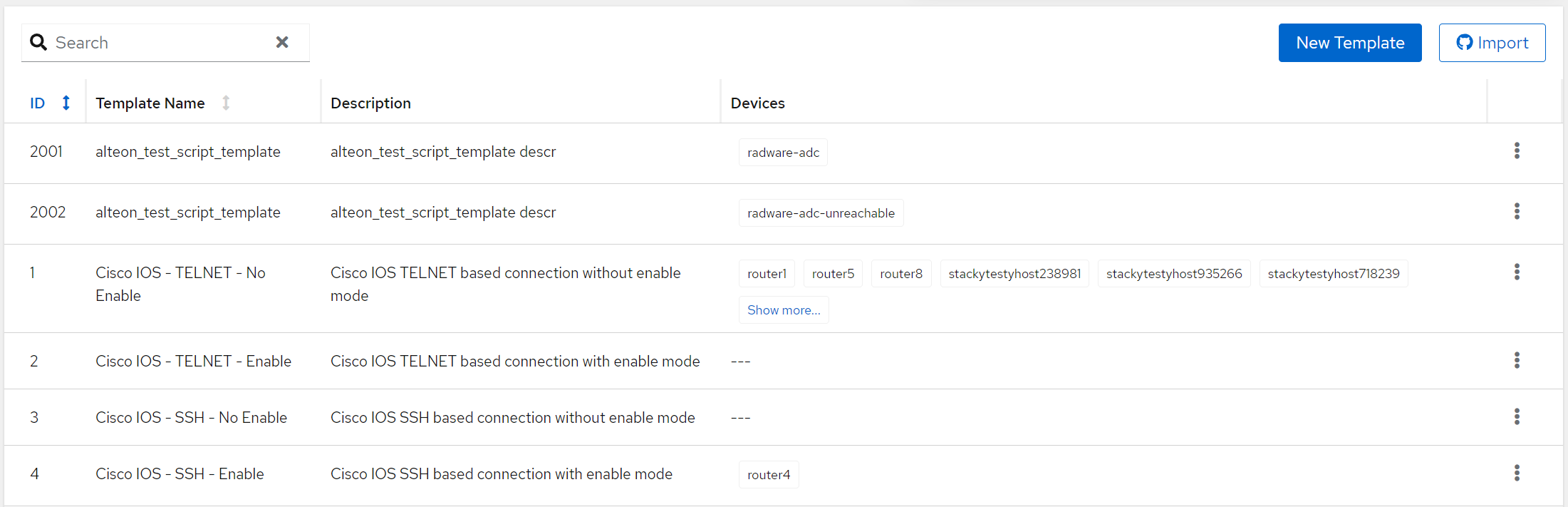Click the router5 device chip
Viewport: 1568px width, 507px height.
pos(833,274)
